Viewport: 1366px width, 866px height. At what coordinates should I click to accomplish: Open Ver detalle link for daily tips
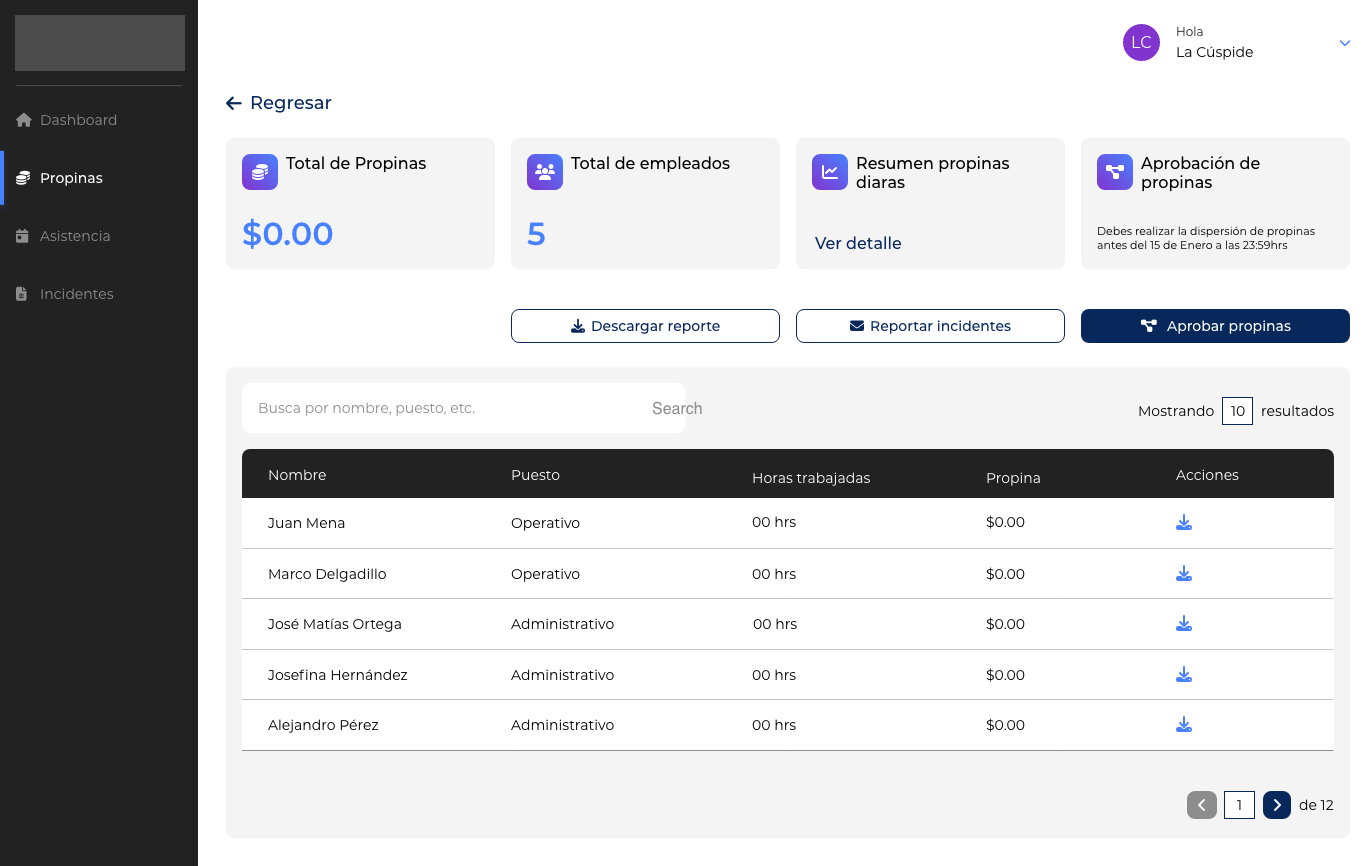[858, 243]
